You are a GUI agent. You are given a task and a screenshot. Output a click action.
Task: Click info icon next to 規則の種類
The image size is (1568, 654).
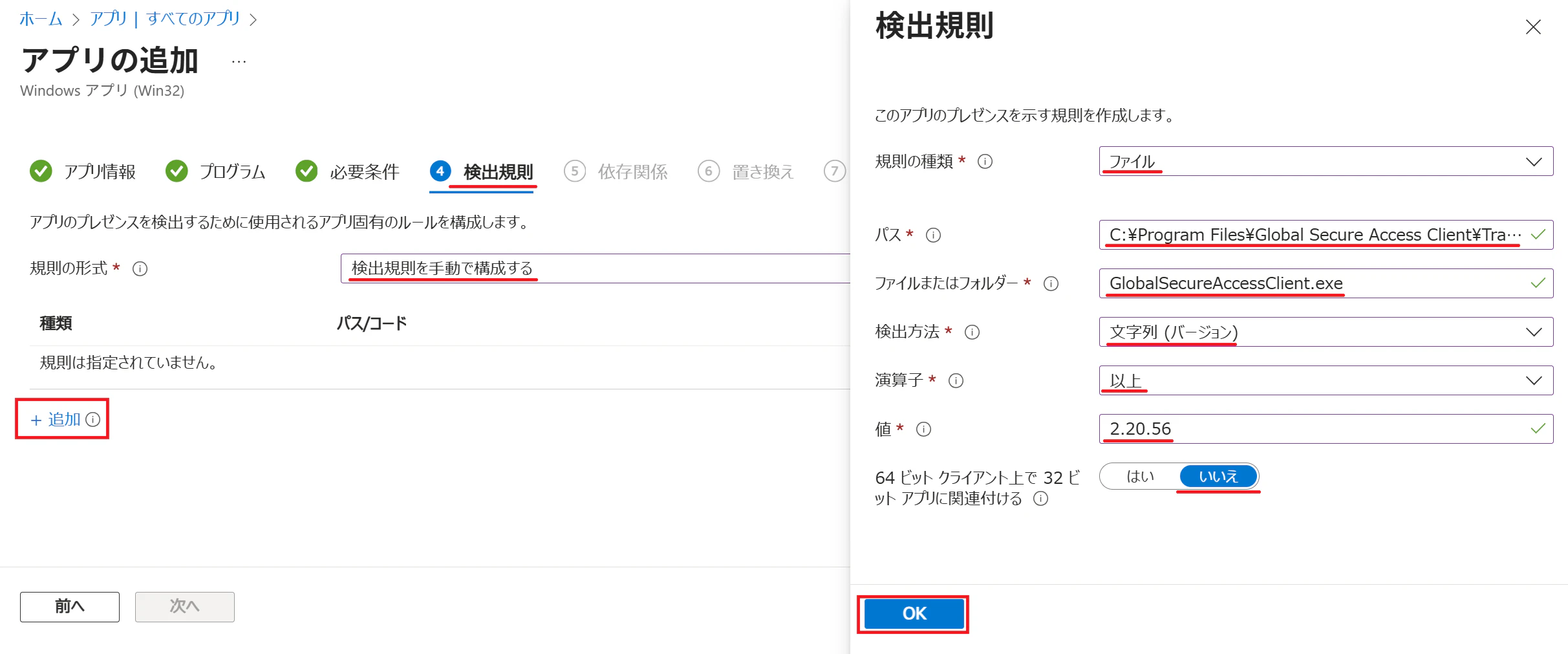pyautogui.click(x=985, y=161)
